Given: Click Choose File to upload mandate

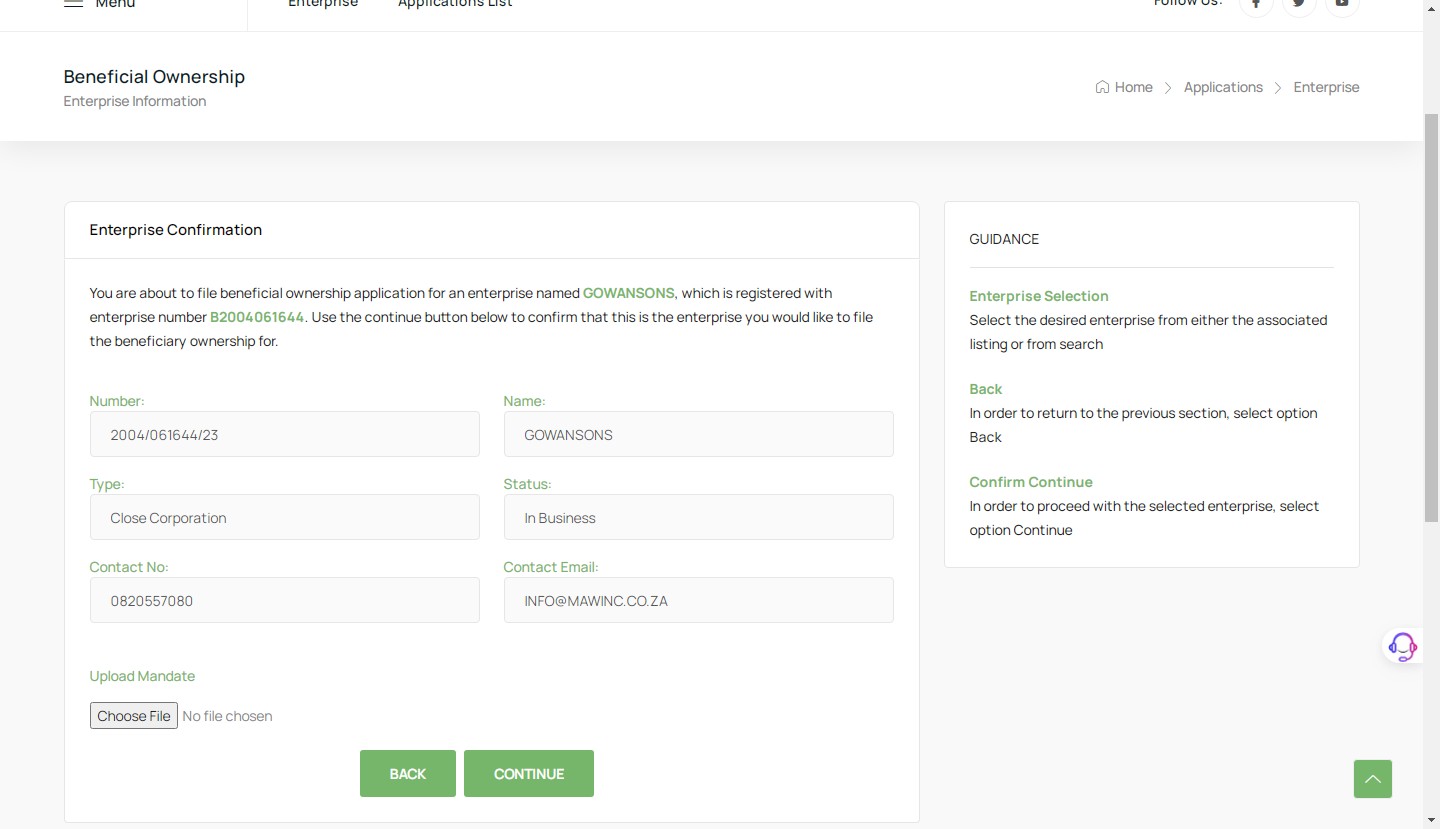Looking at the screenshot, I should [134, 716].
